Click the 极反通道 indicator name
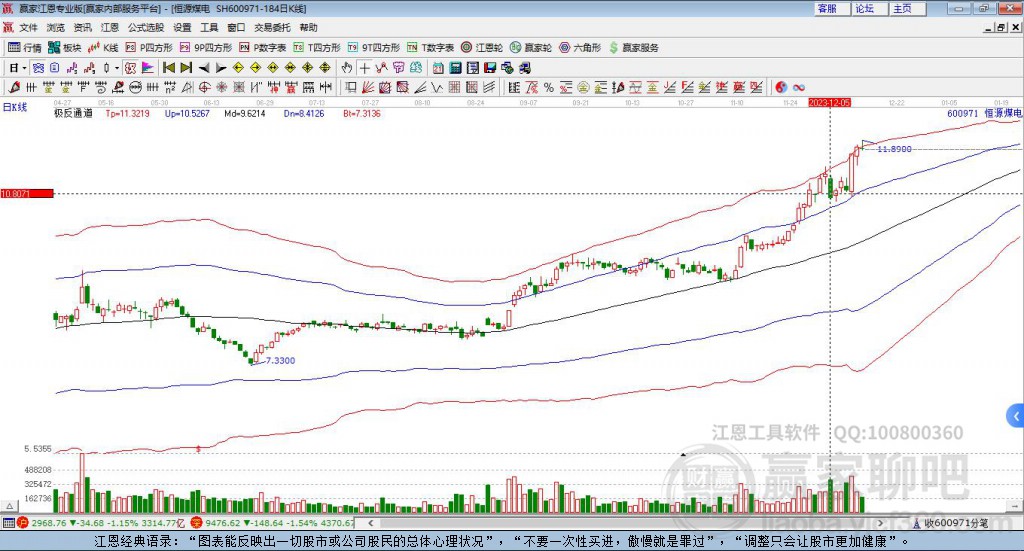The image size is (1024, 551). click(73, 113)
